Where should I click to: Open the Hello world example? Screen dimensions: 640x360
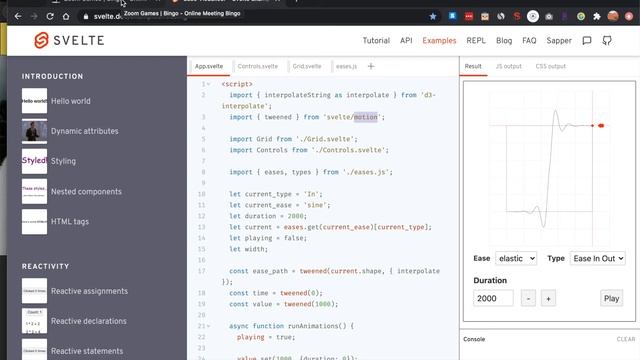click(x=71, y=101)
